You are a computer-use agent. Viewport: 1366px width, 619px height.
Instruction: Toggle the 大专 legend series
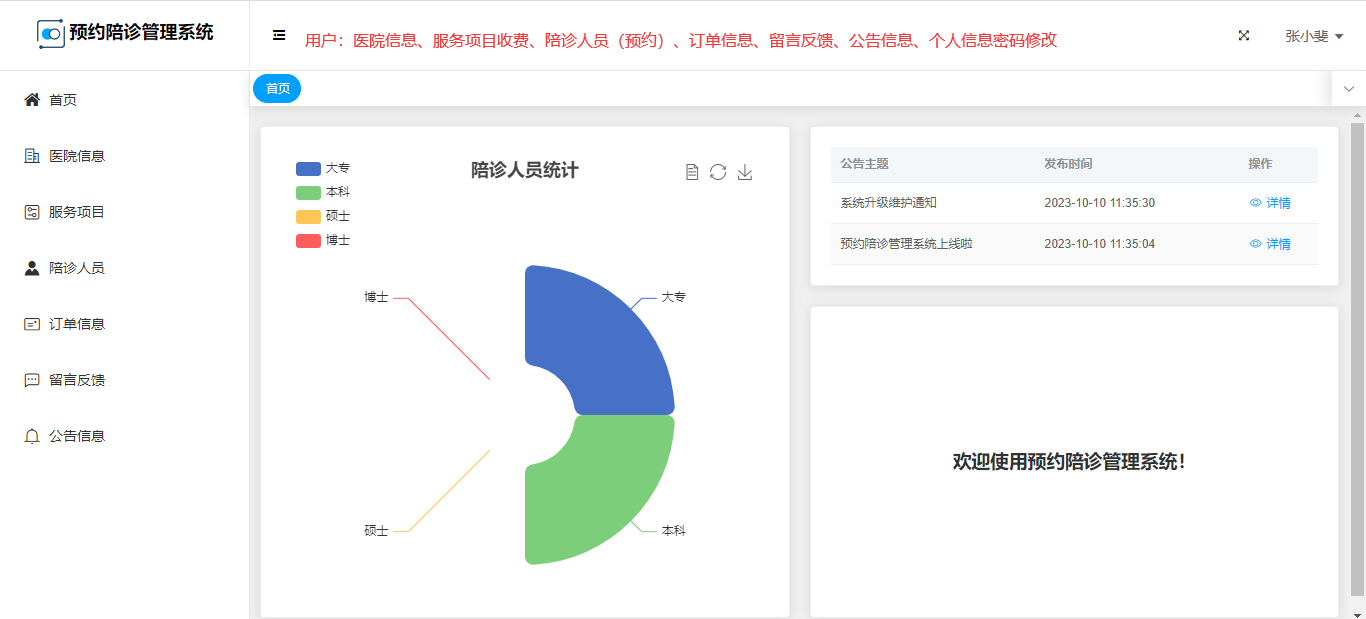(x=323, y=169)
